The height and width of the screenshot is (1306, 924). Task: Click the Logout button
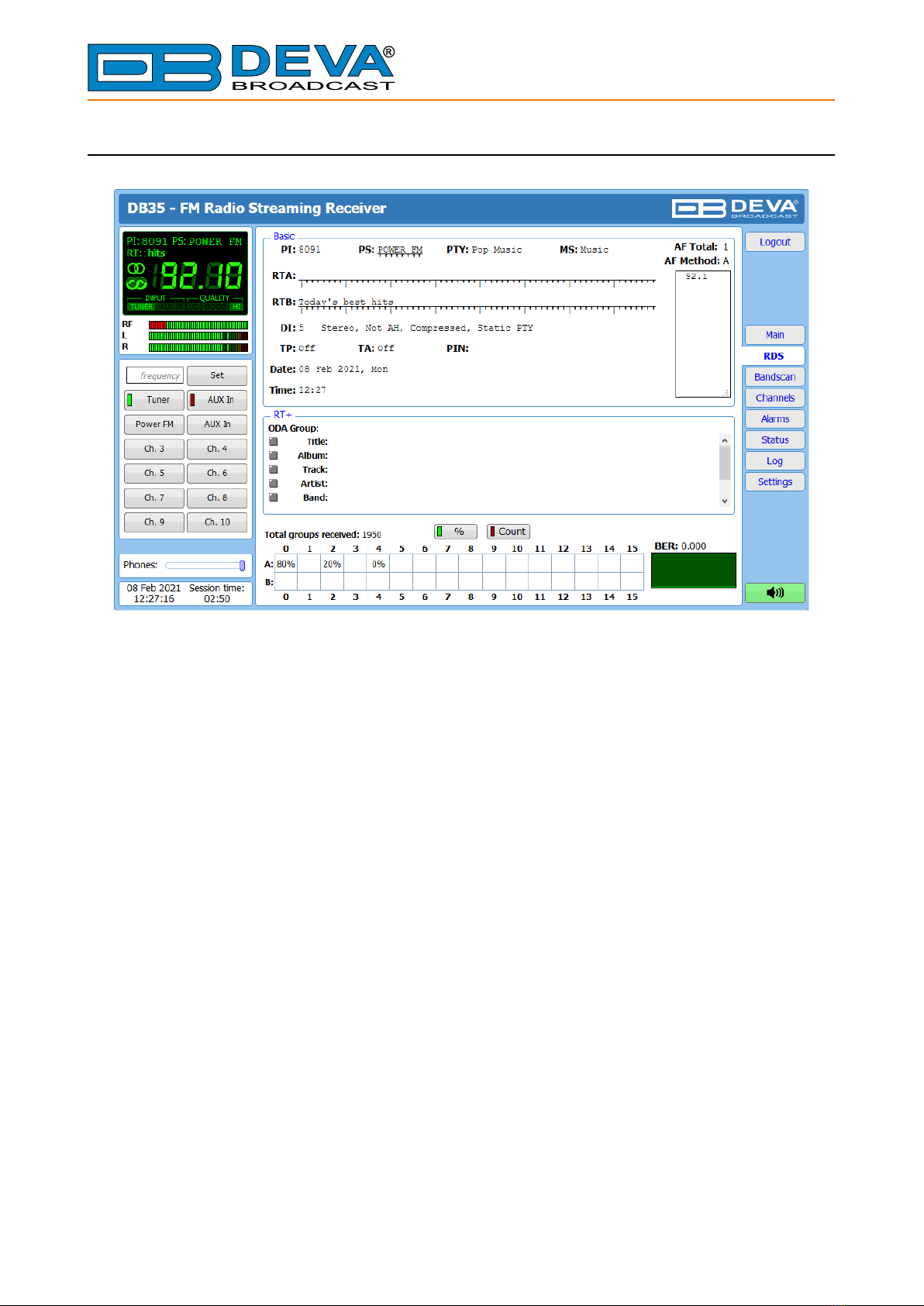point(774,242)
